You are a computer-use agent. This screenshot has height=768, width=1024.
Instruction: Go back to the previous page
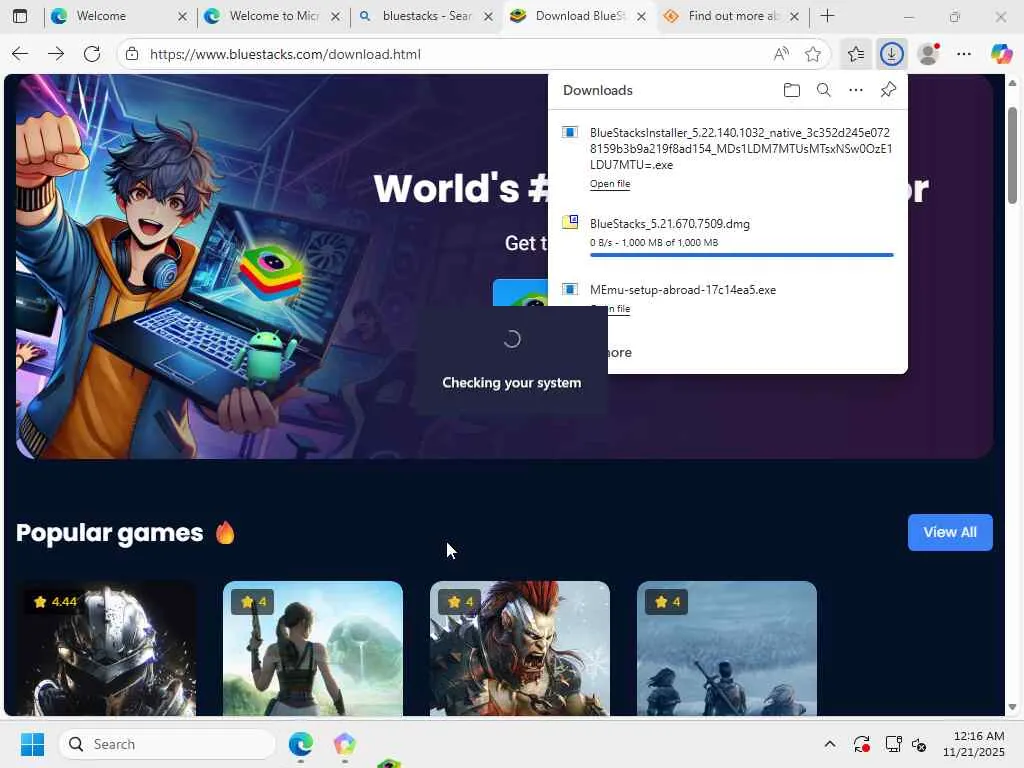(20, 54)
